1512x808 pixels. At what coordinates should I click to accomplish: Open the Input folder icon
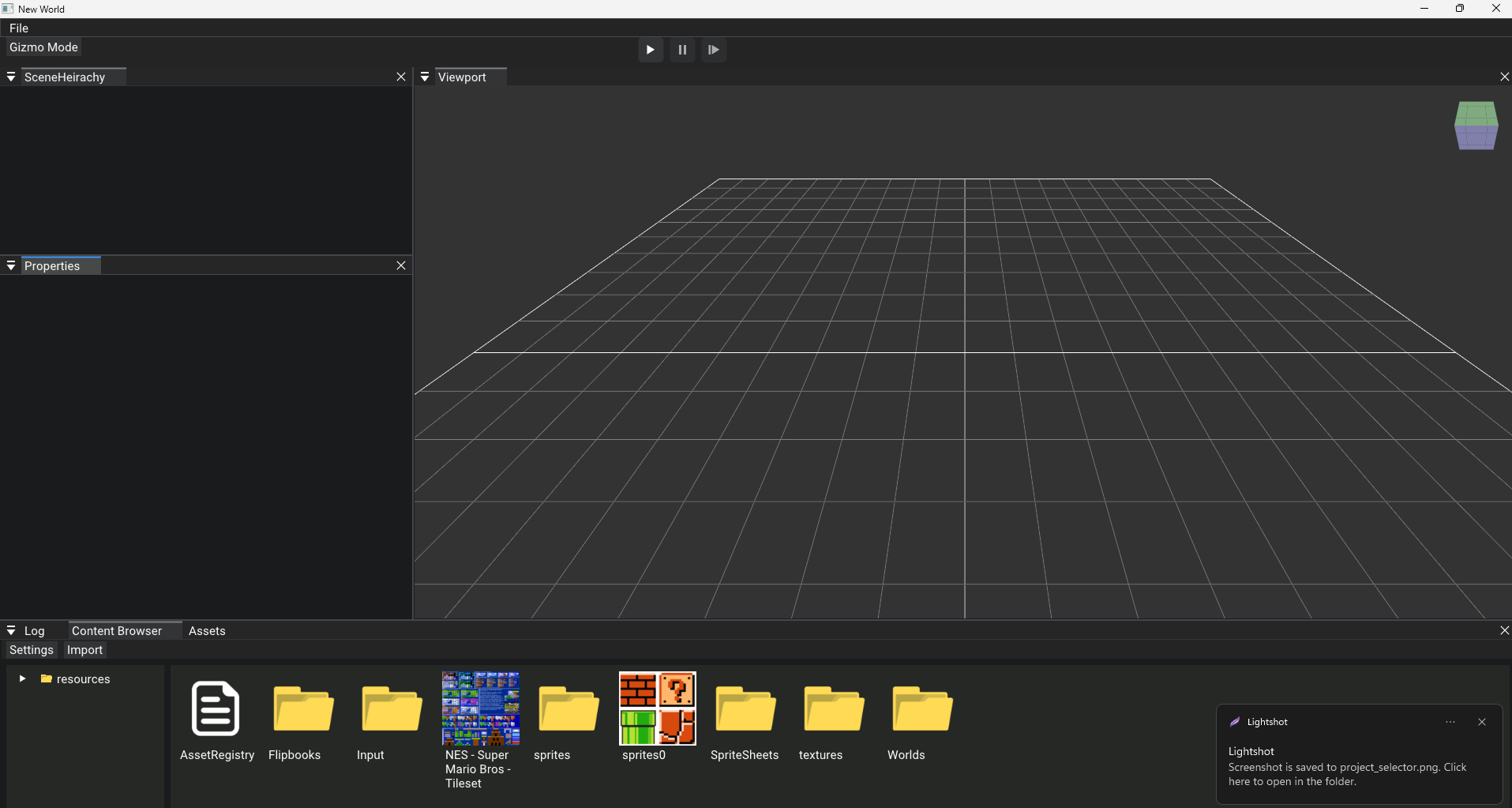pos(392,708)
